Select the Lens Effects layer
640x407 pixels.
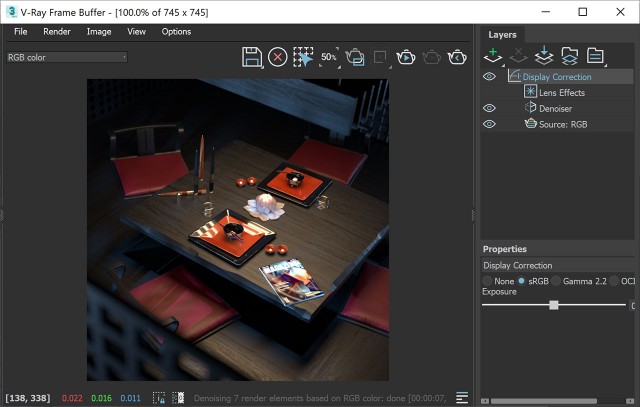(561, 92)
